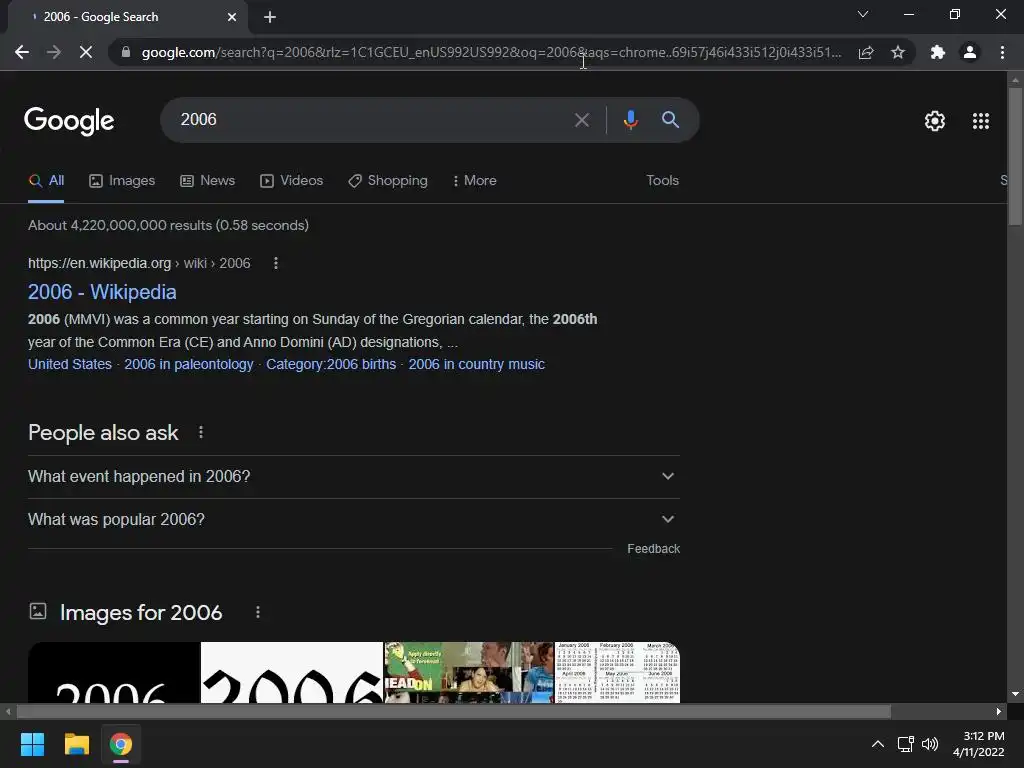This screenshot has width=1024, height=768.
Task: Open People also ask options menu
Action: pos(200,432)
